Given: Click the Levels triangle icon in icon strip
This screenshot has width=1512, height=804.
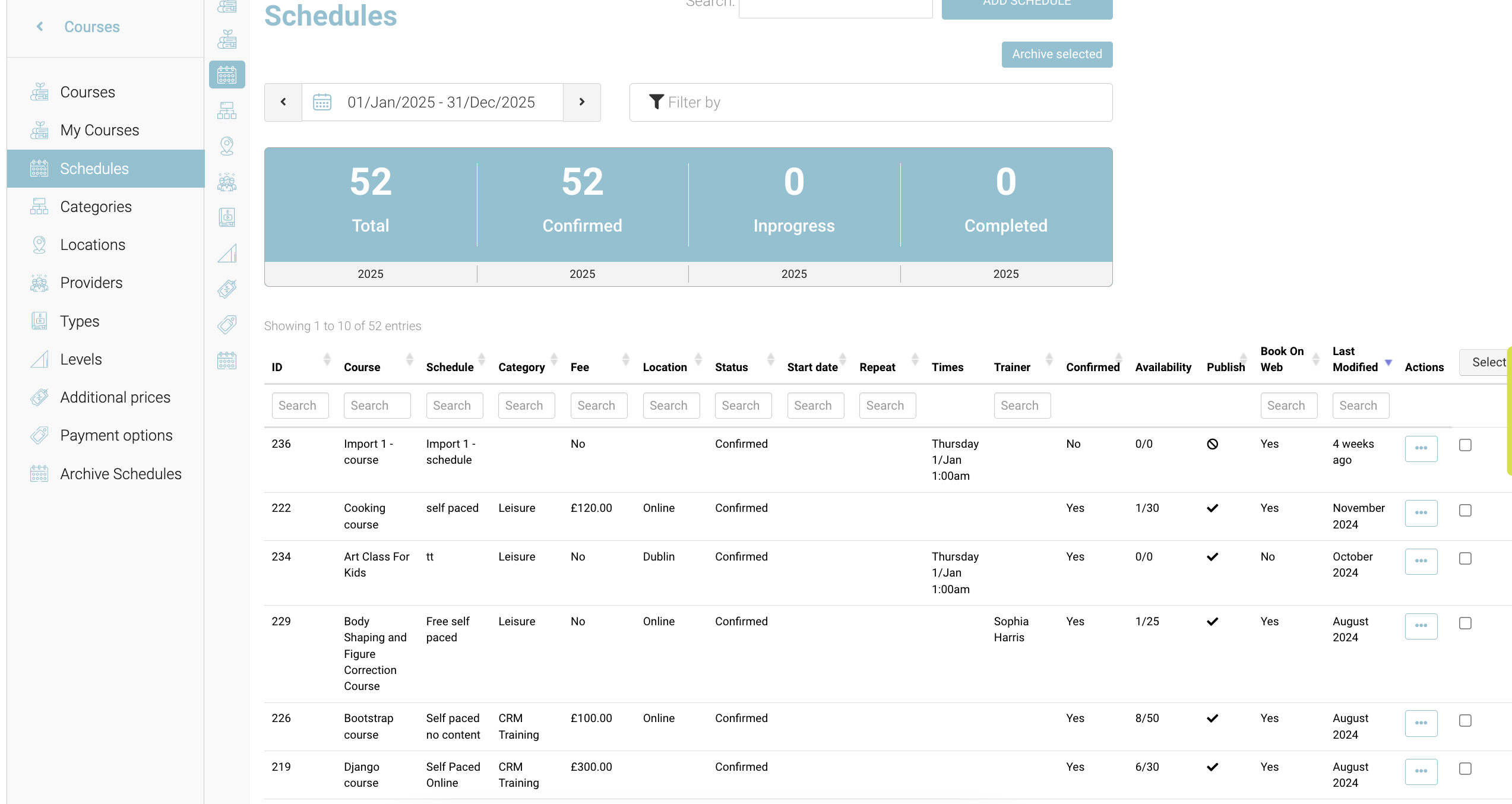Looking at the screenshot, I should [x=226, y=254].
